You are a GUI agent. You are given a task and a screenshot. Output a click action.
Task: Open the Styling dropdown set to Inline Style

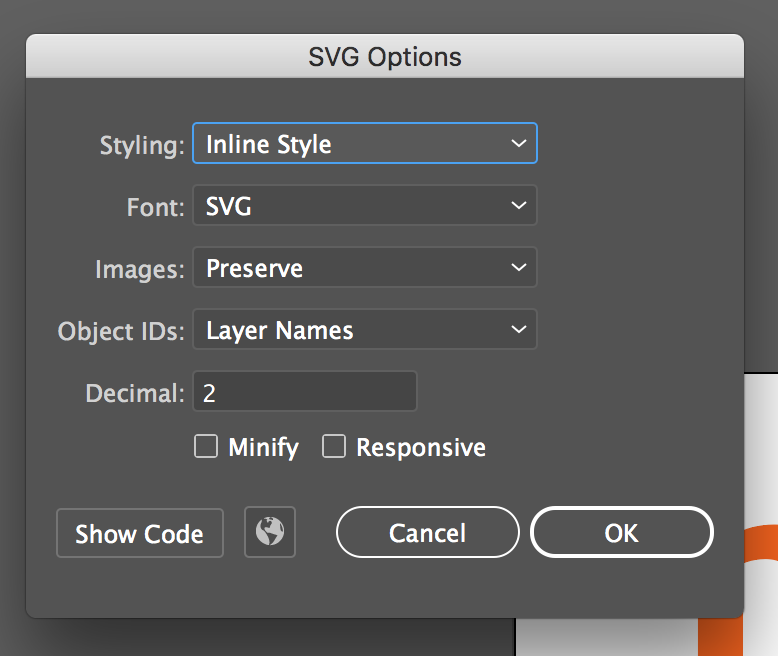365,143
